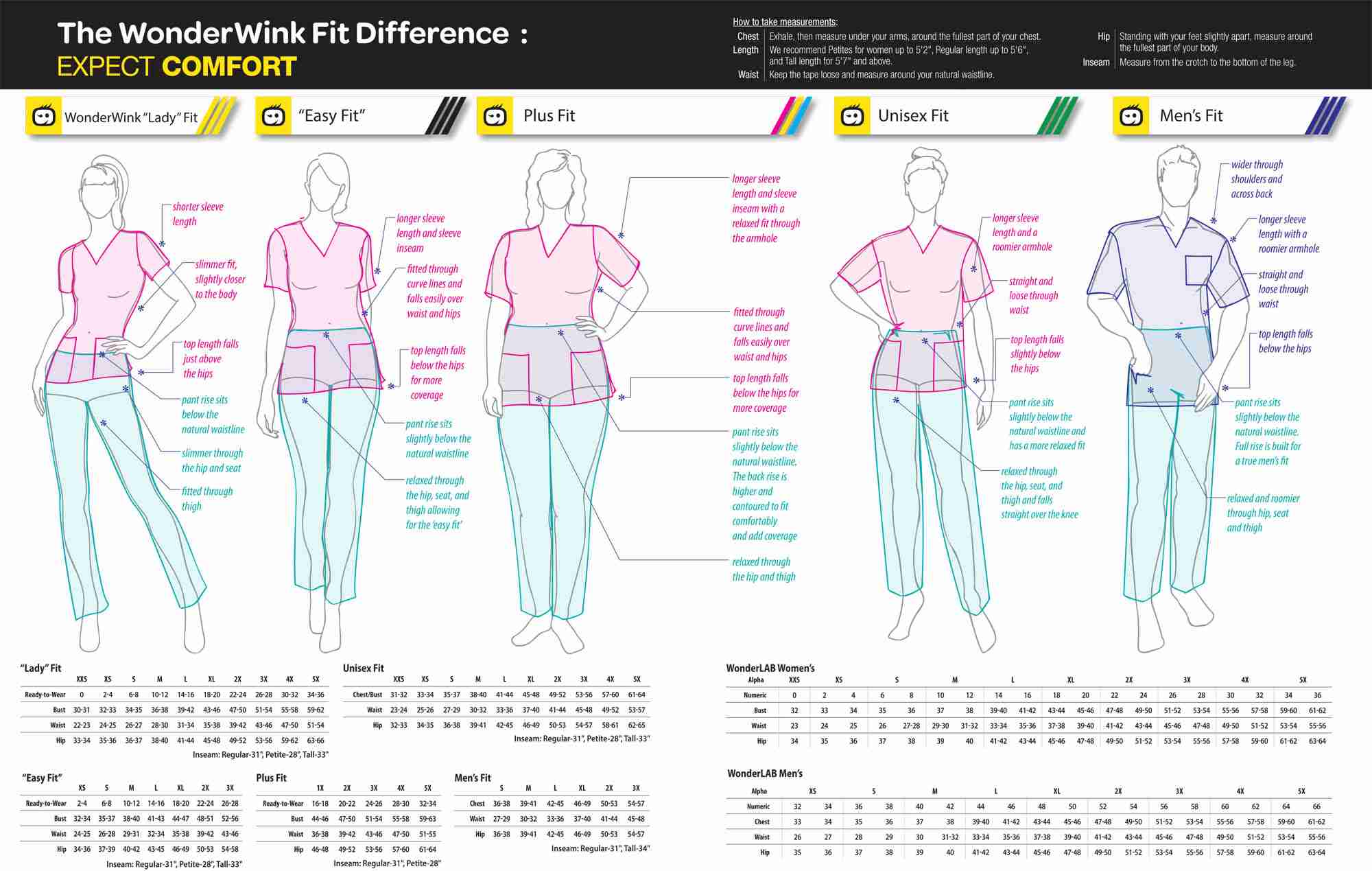Click the "relaxed through the hip and thigh" note
Screen dimensions: 1372x871
click(x=764, y=569)
